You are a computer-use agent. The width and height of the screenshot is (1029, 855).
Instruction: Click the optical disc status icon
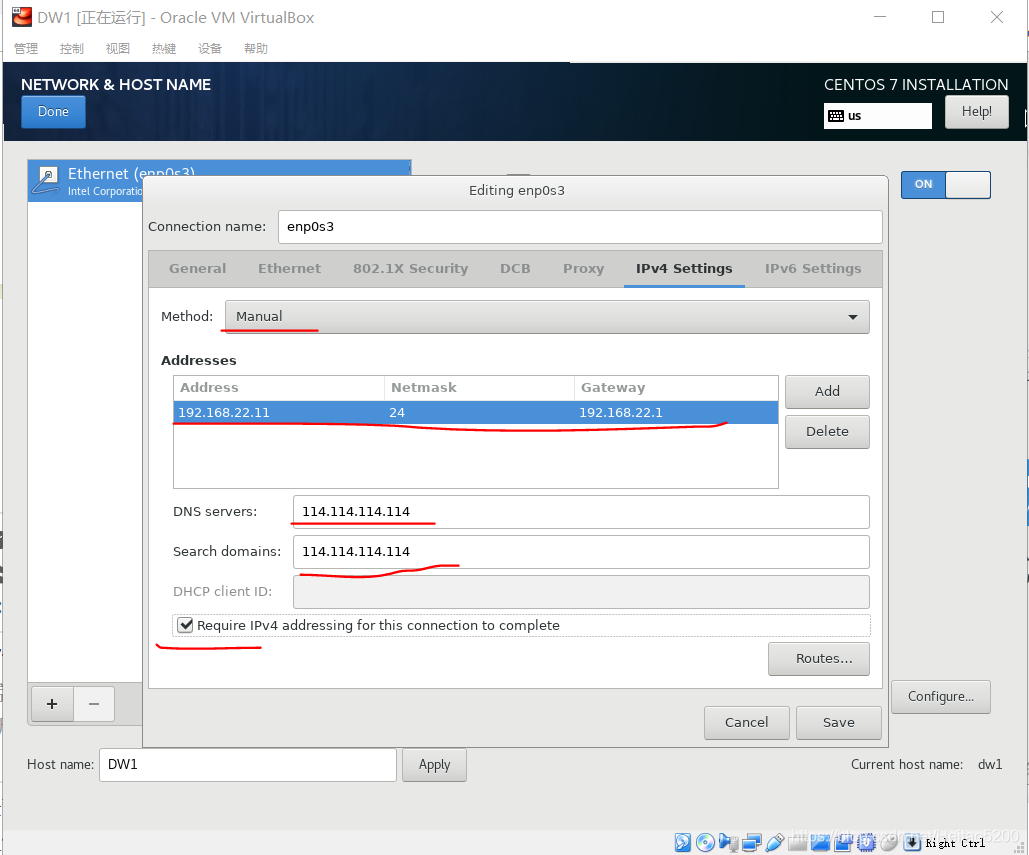[705, 842]
